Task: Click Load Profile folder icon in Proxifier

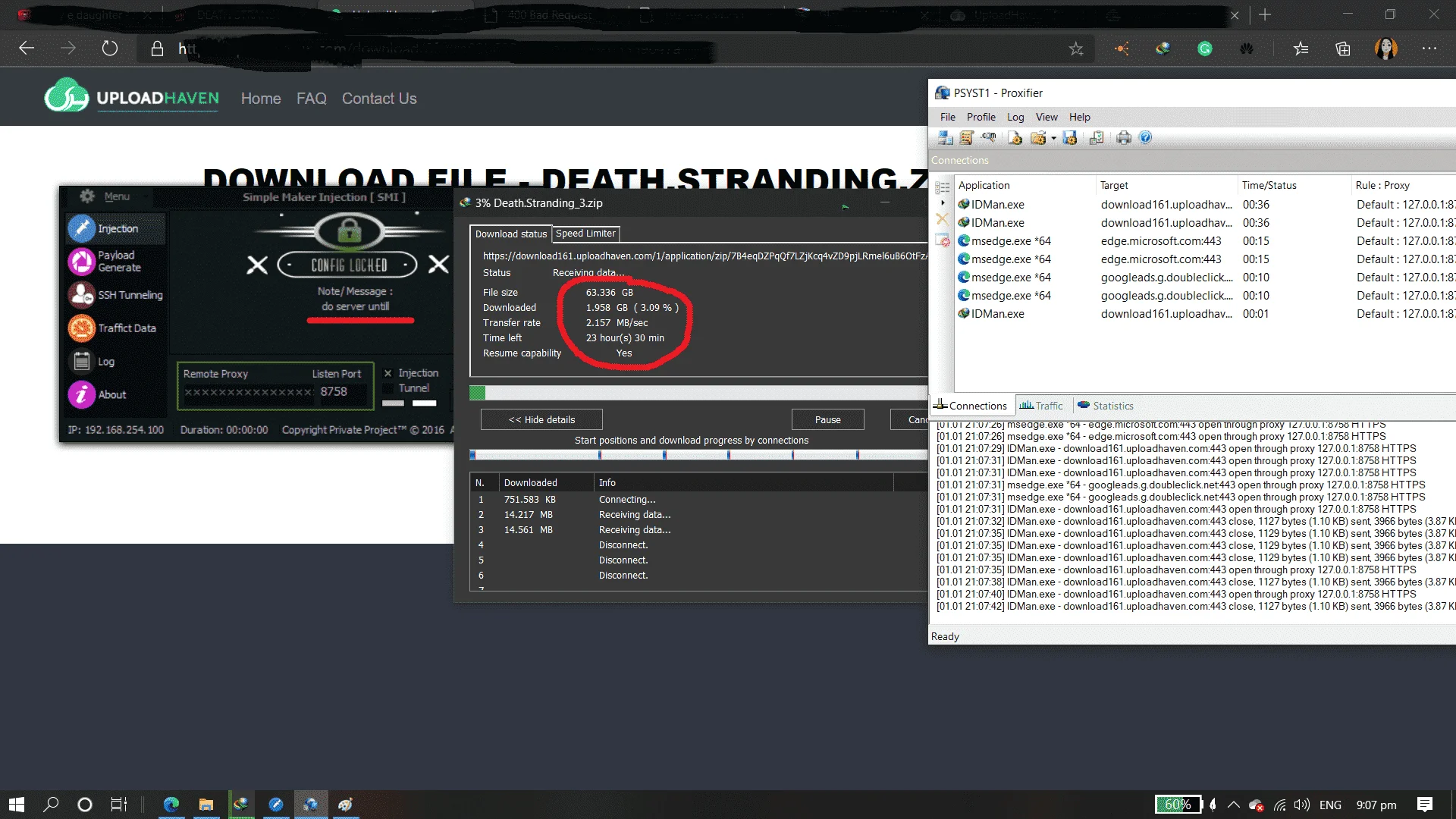Action: (x=1038, y=137)
